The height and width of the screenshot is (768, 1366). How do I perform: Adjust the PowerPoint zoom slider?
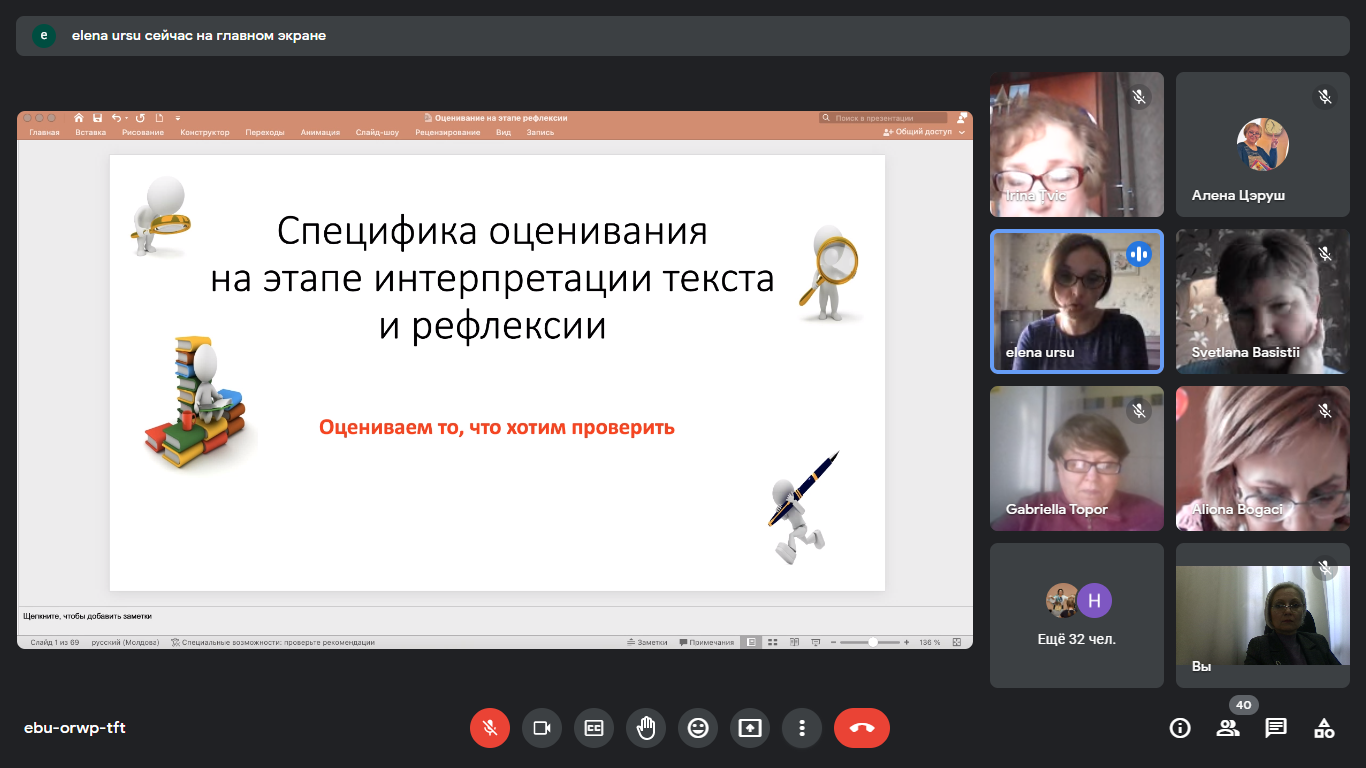(x=872, y=642)
